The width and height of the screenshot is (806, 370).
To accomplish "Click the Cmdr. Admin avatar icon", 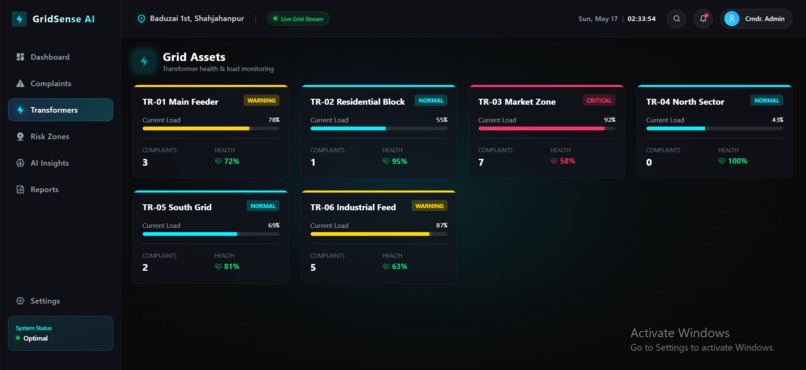I will pyautogui.click(x=731, y=19).
